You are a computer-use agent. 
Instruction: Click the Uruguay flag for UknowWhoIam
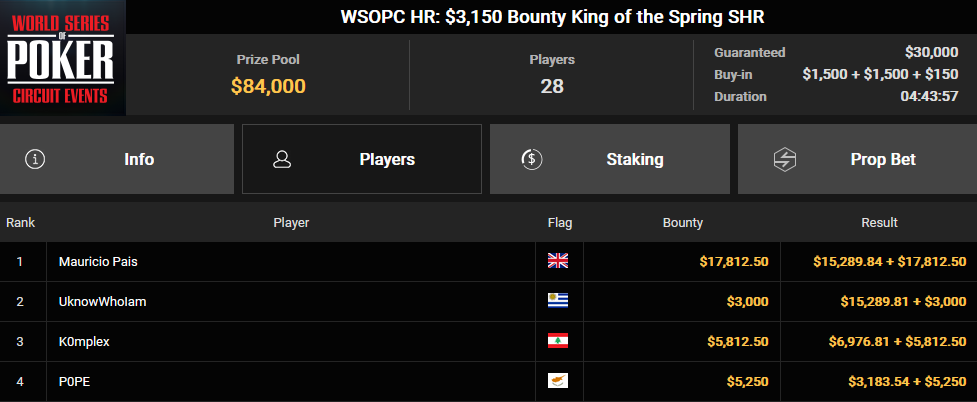(x=558, y=302)
